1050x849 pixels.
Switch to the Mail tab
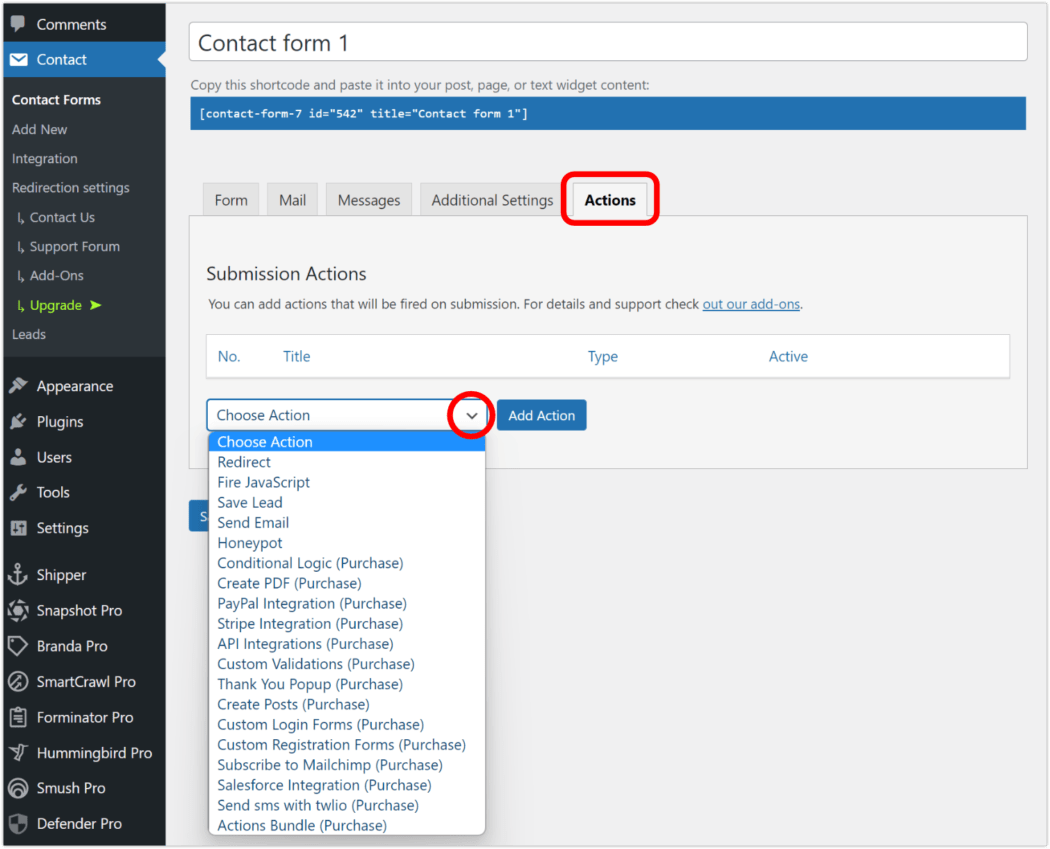(x=291, y=199)
